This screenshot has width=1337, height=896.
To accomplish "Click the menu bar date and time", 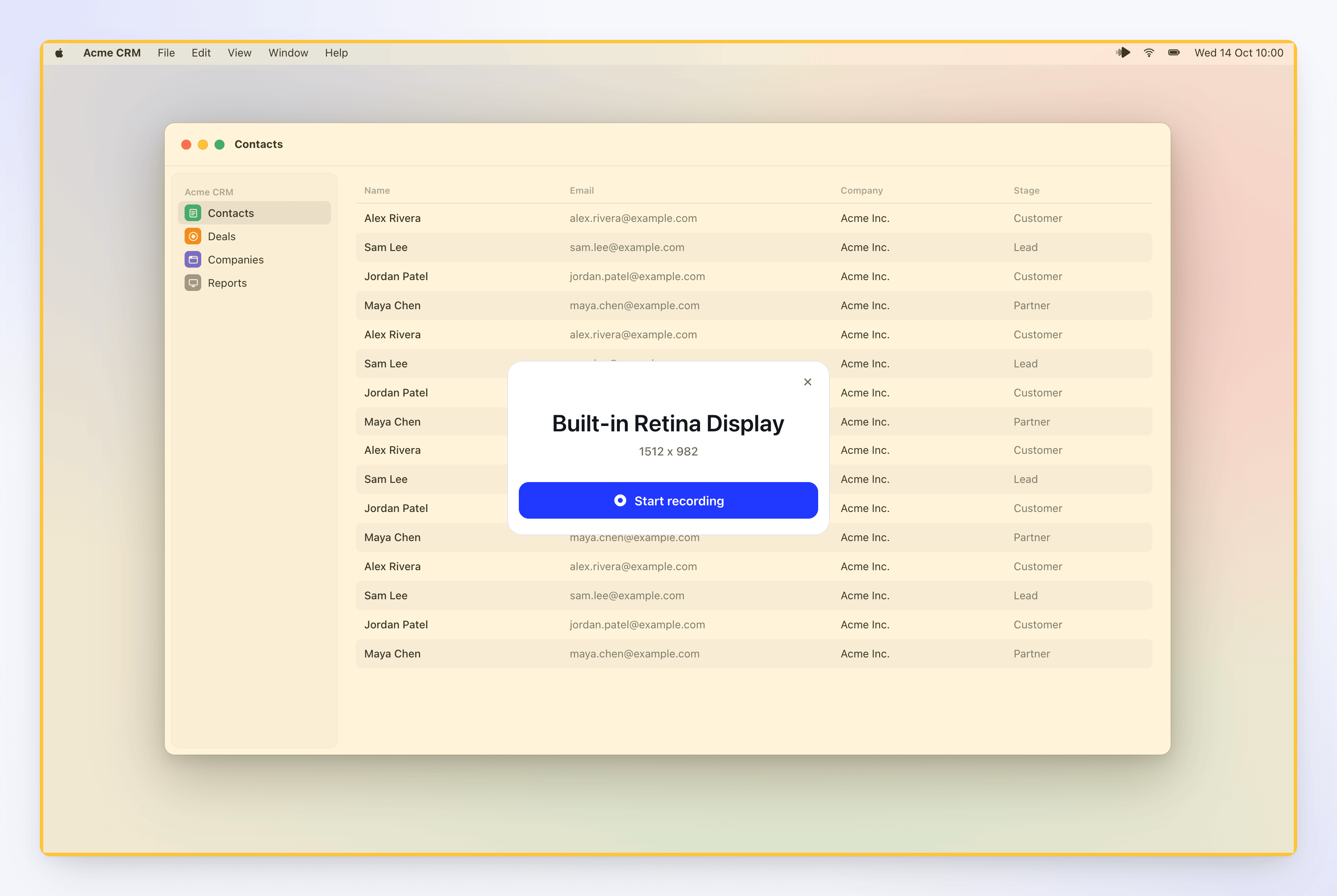I will (1238, 53).
